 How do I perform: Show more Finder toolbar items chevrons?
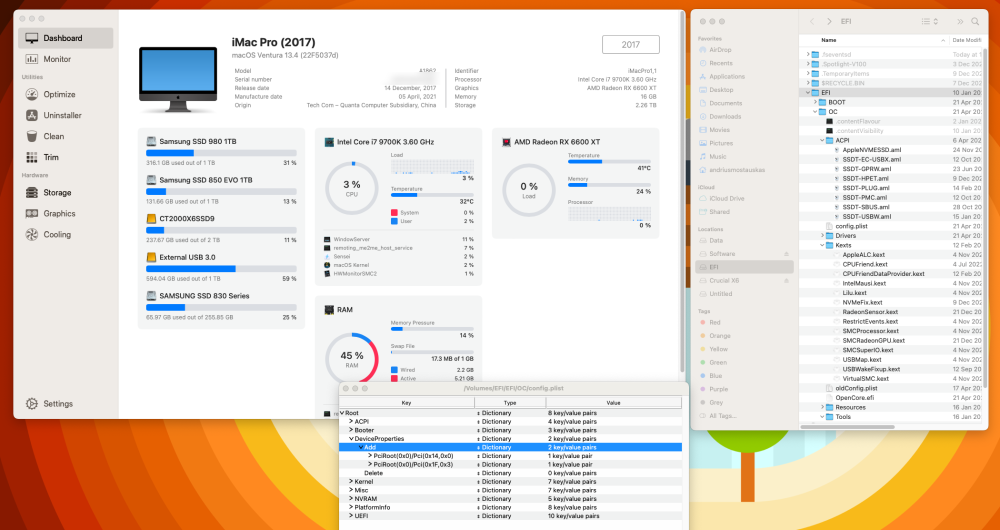(960, 22)
